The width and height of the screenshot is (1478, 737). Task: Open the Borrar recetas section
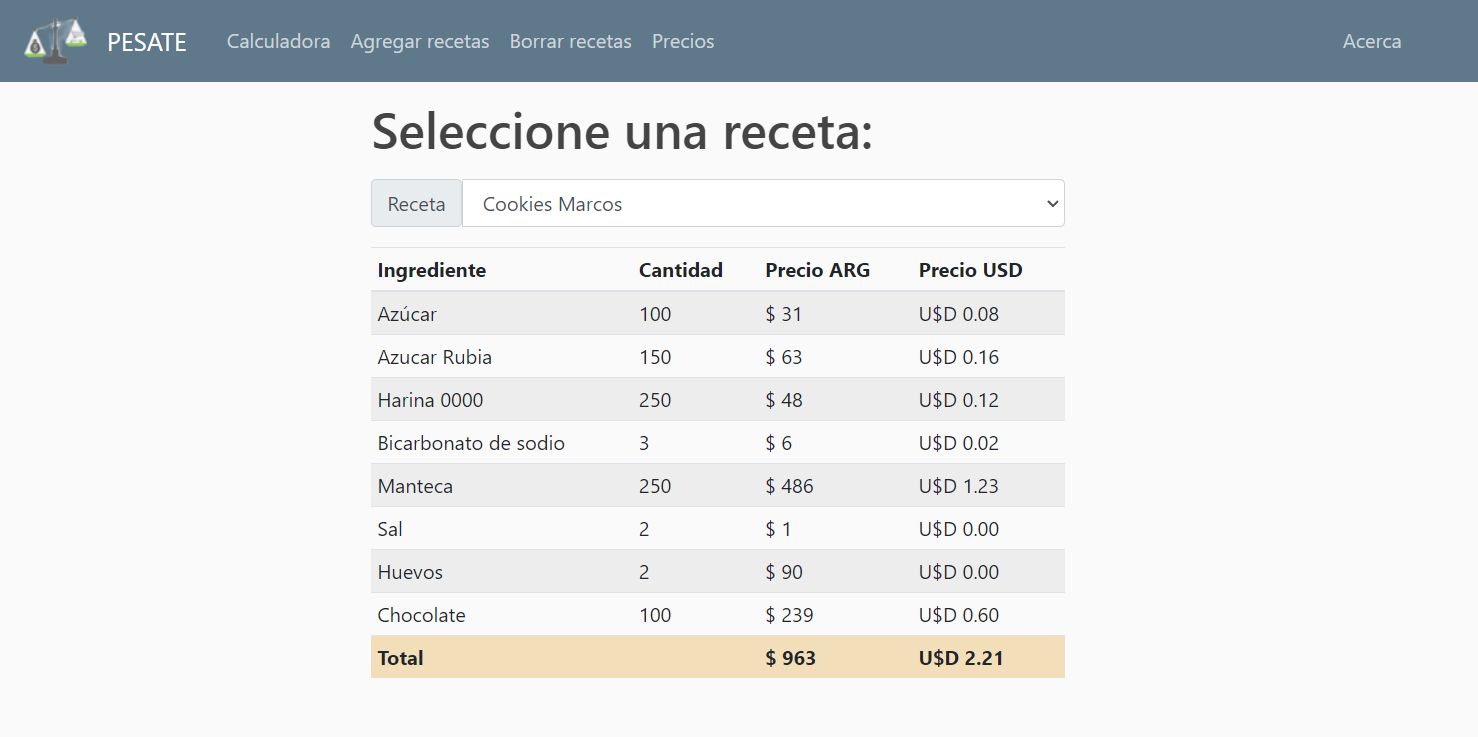tap(570, 41)
